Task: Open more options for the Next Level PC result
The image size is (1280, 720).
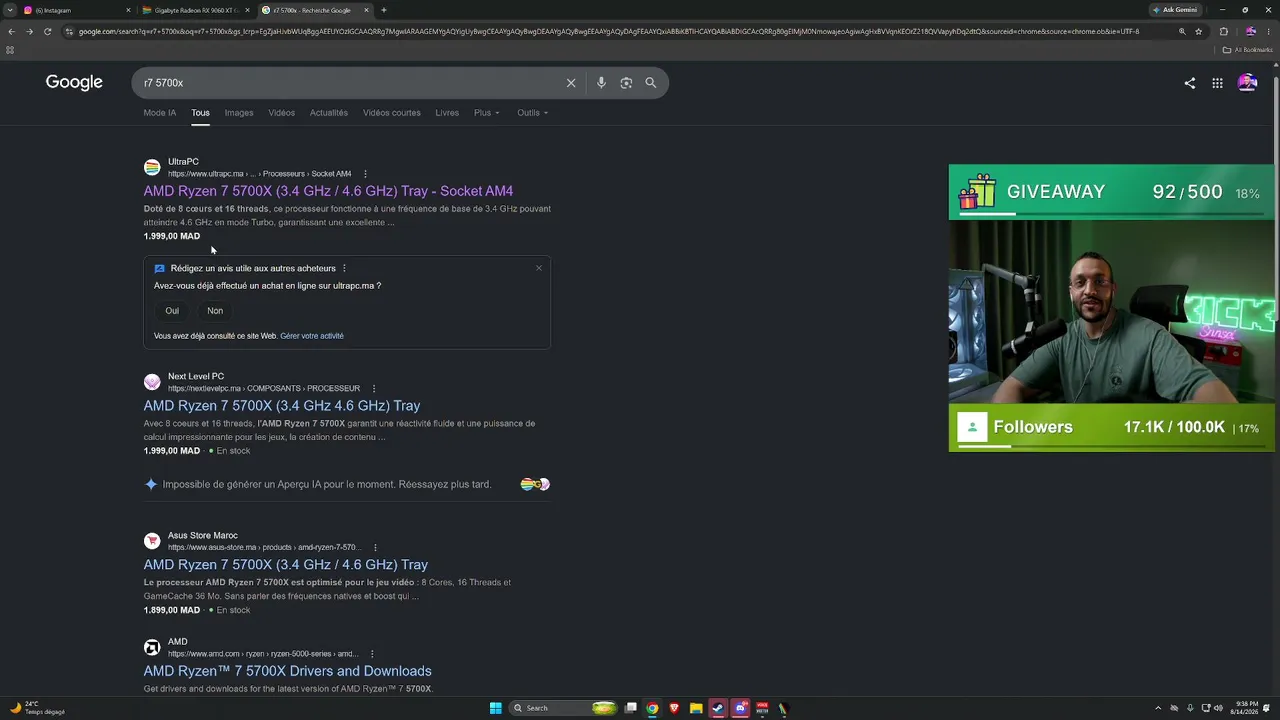Action: 374,388
